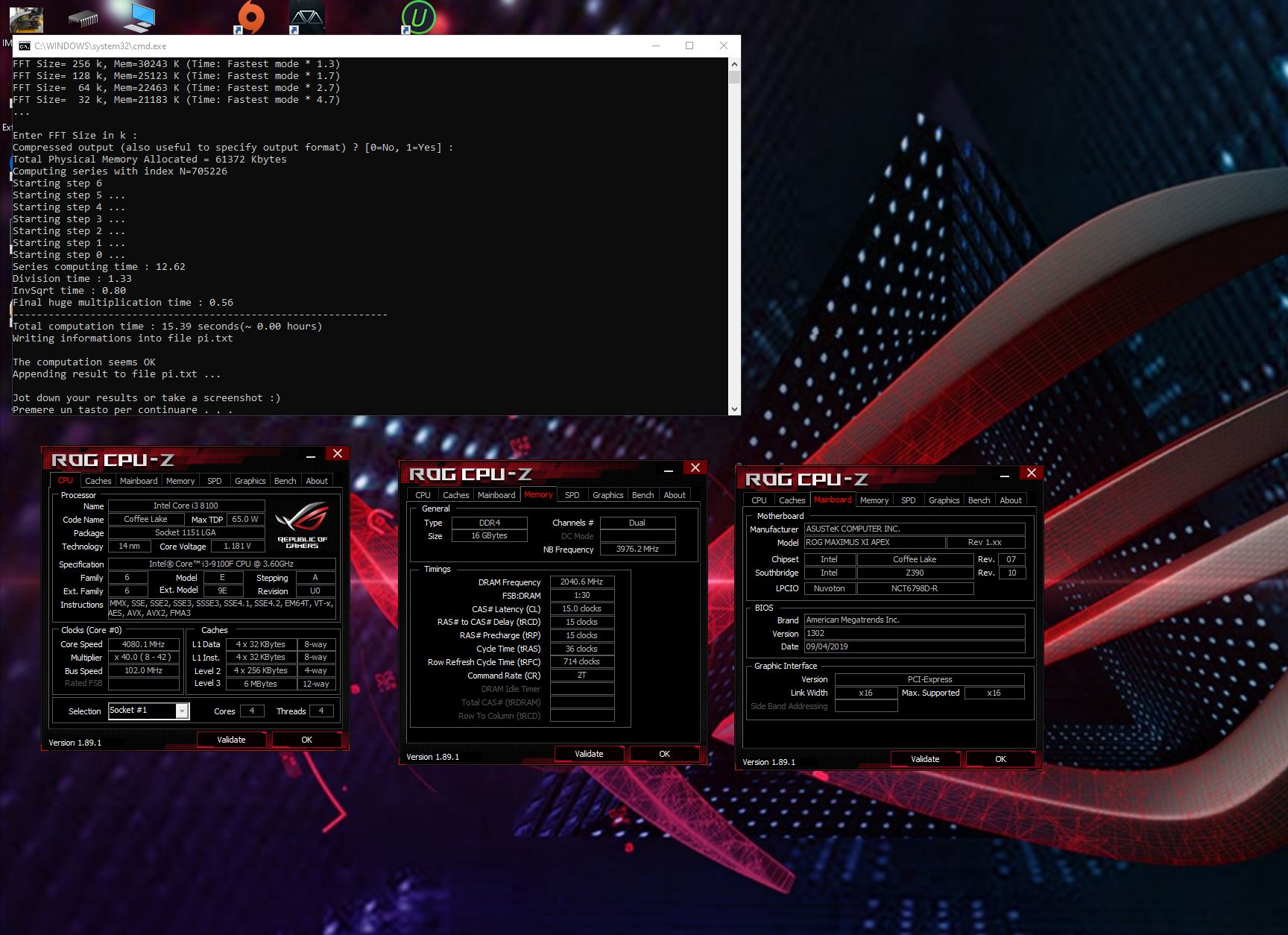Minimize the CPU tab CPU-Z window
The image size is (1288, 935).
coord(311,455)
